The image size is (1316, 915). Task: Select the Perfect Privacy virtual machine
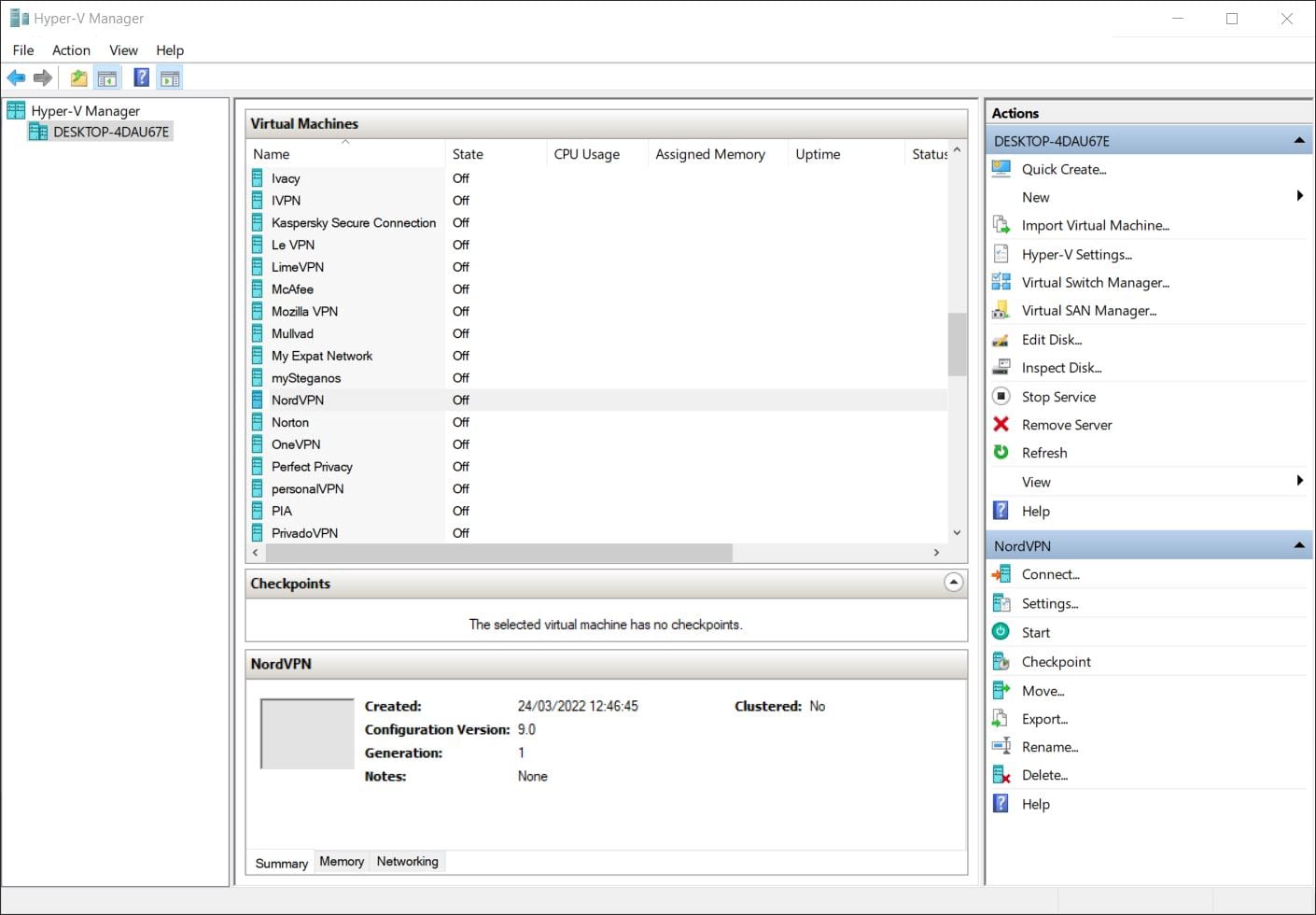click(597, 467)
